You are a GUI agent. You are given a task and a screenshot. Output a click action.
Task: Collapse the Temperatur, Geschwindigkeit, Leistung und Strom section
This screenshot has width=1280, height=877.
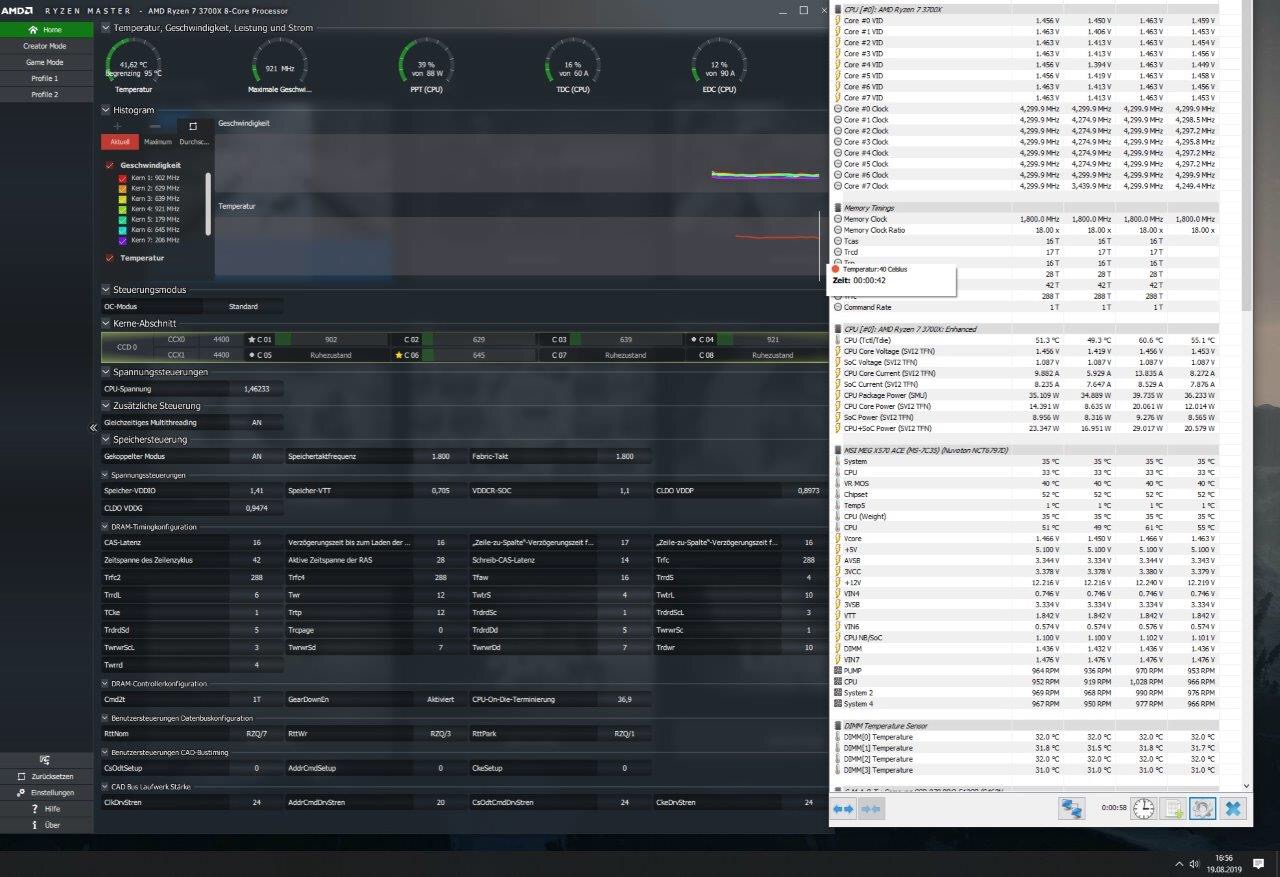point(106,29)
